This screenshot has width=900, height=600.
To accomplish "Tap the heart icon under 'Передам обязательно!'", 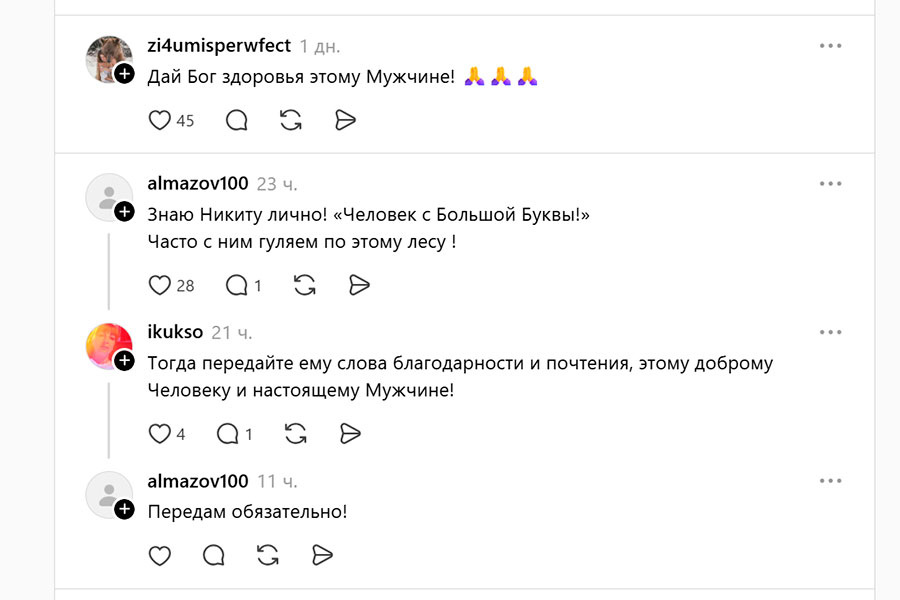I will (x=159, y=555).
